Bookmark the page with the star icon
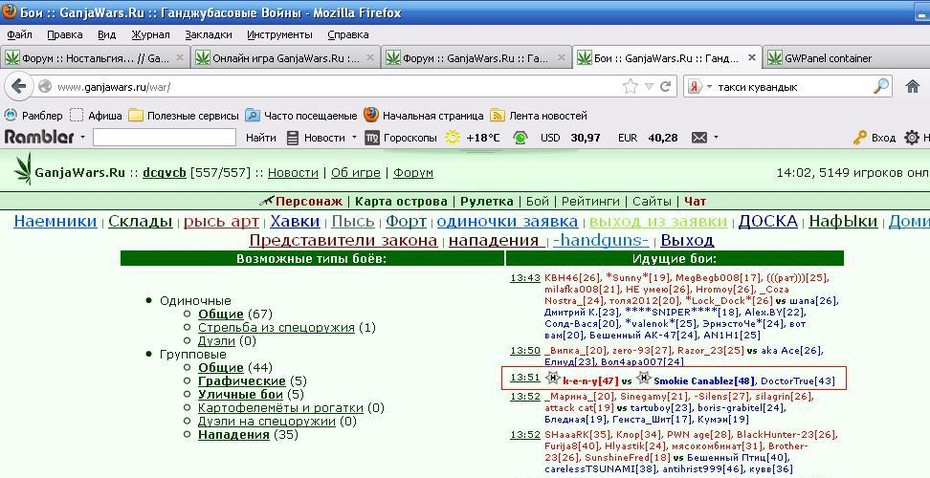This screenshot has width=930, height=478. point(630,87)
